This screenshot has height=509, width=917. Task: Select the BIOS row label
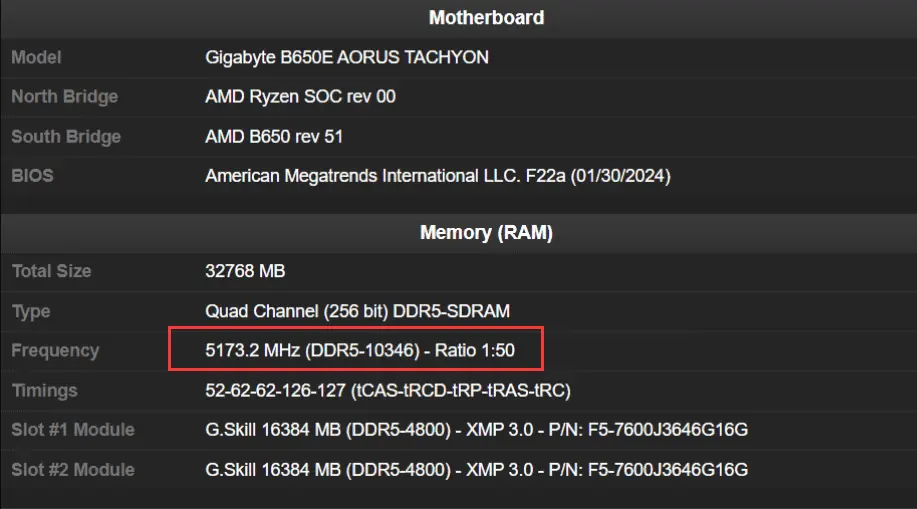32,176
